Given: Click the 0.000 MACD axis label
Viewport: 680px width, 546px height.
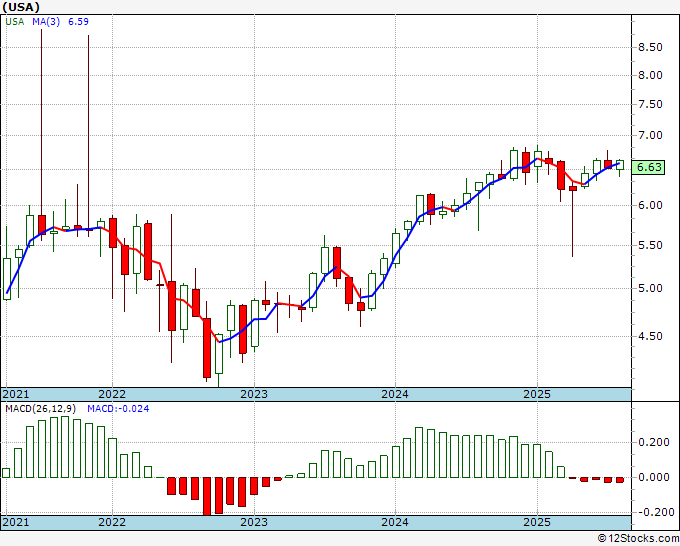Looking at the screenshot, I should click(x=654, y=477).
